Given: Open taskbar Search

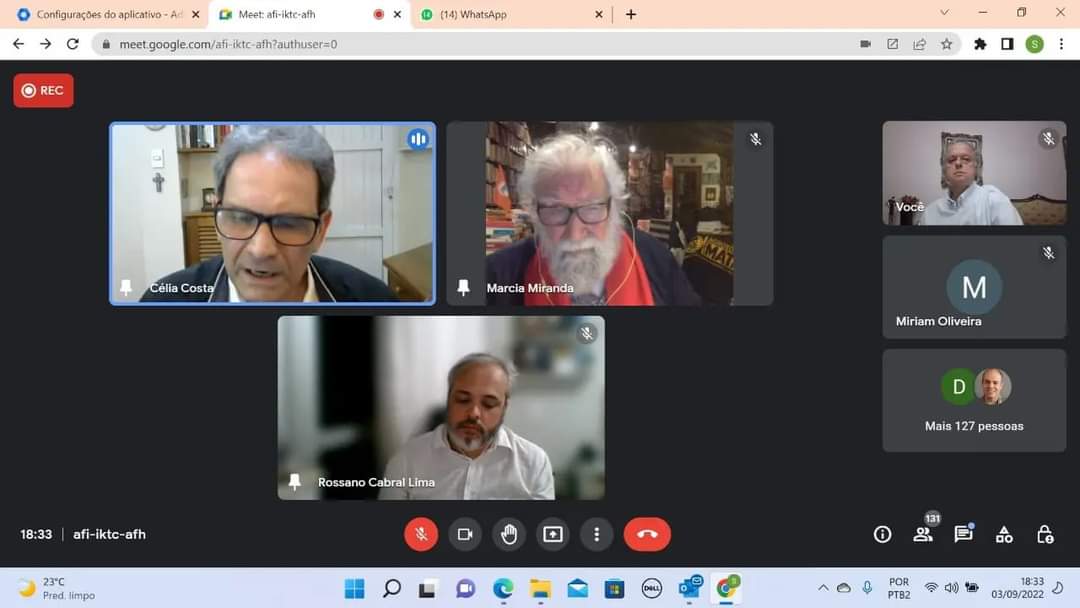Looking at the screenshot, I should pyautogui.click(x=391, y=588).
